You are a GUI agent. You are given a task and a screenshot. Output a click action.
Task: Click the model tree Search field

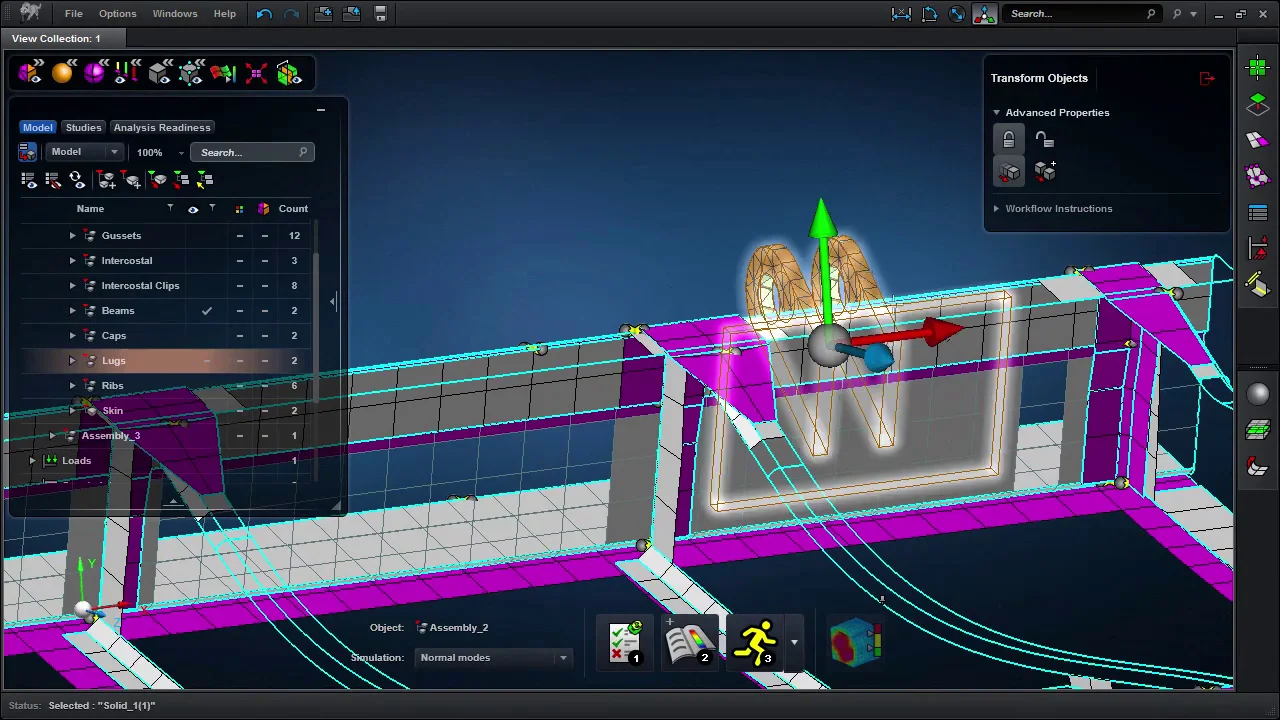pyautogui.click(x=245, y=153)
